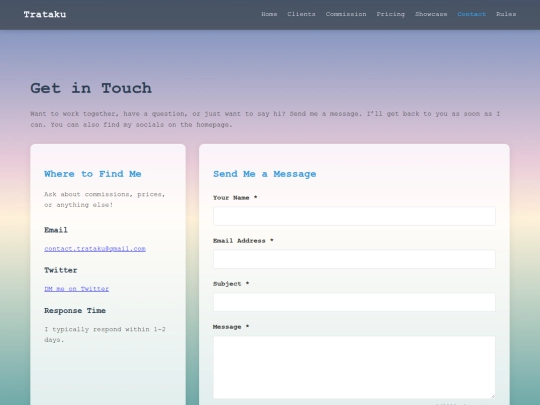View the Pricing page
This screenshot has width=540, height=405.
[x=390, y=14]
